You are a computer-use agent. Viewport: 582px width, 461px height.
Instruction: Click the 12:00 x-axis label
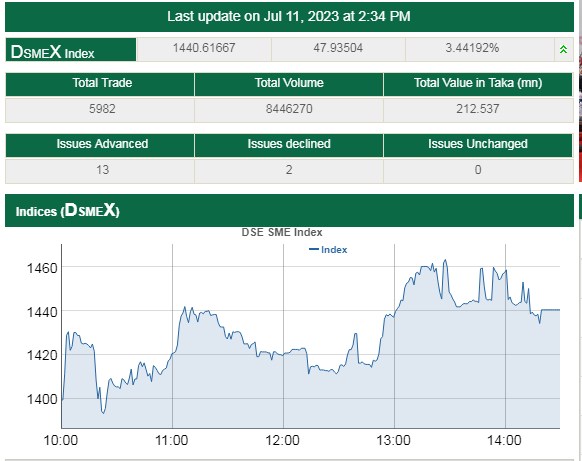tap(282, 441)
